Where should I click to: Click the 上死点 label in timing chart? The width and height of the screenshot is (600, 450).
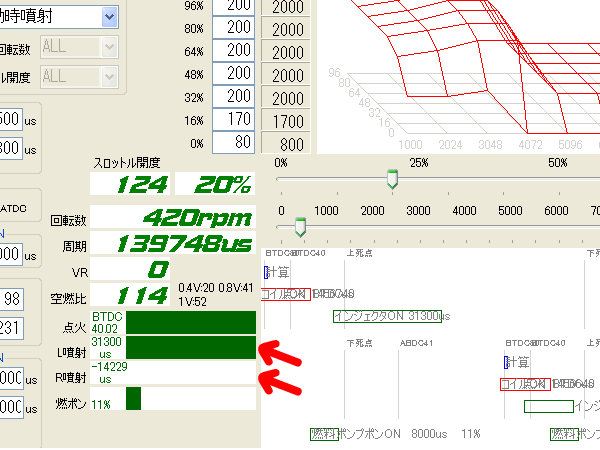click(x=359, y=253)
